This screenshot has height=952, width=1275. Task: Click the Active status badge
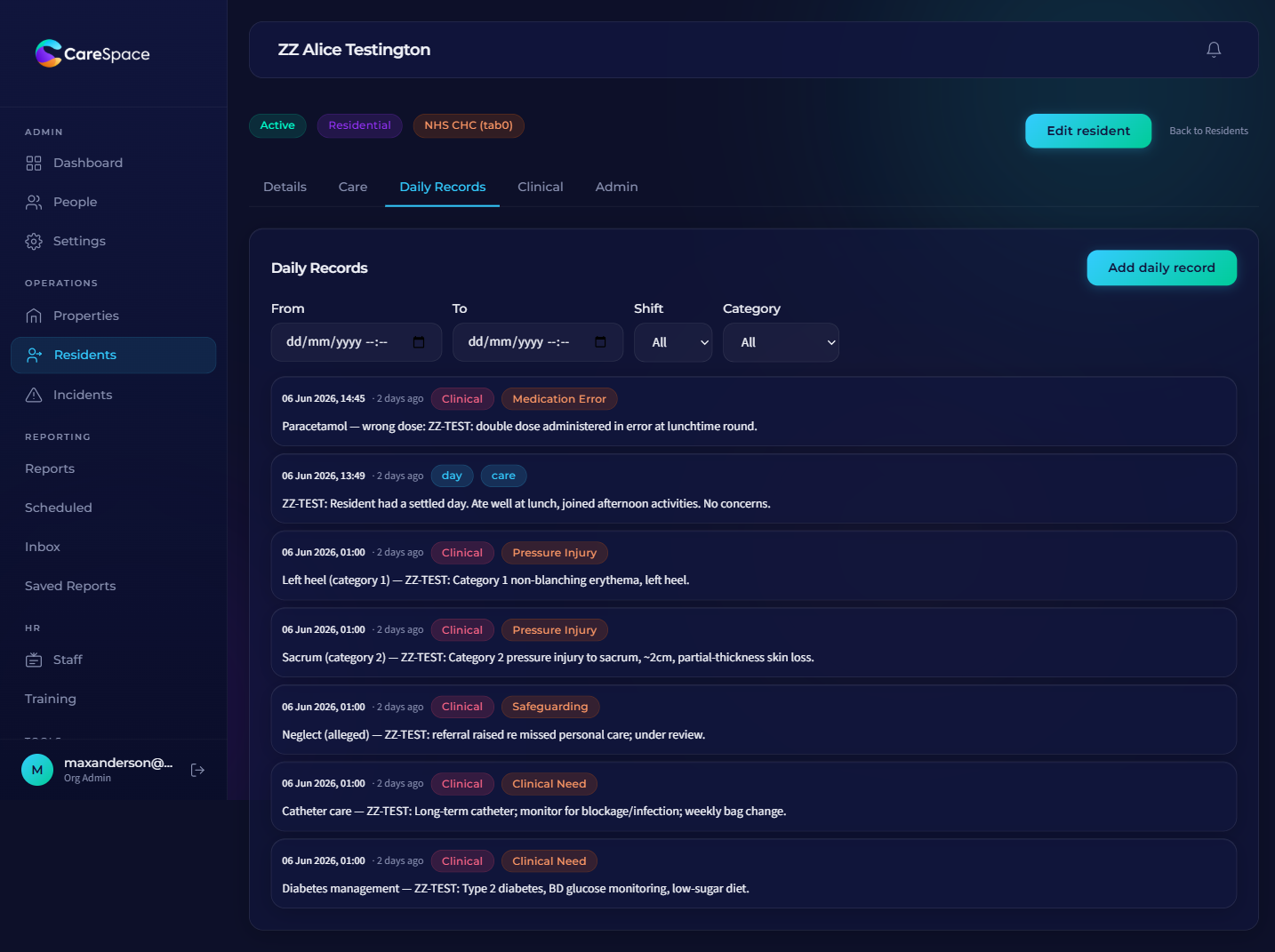point(277,125)
